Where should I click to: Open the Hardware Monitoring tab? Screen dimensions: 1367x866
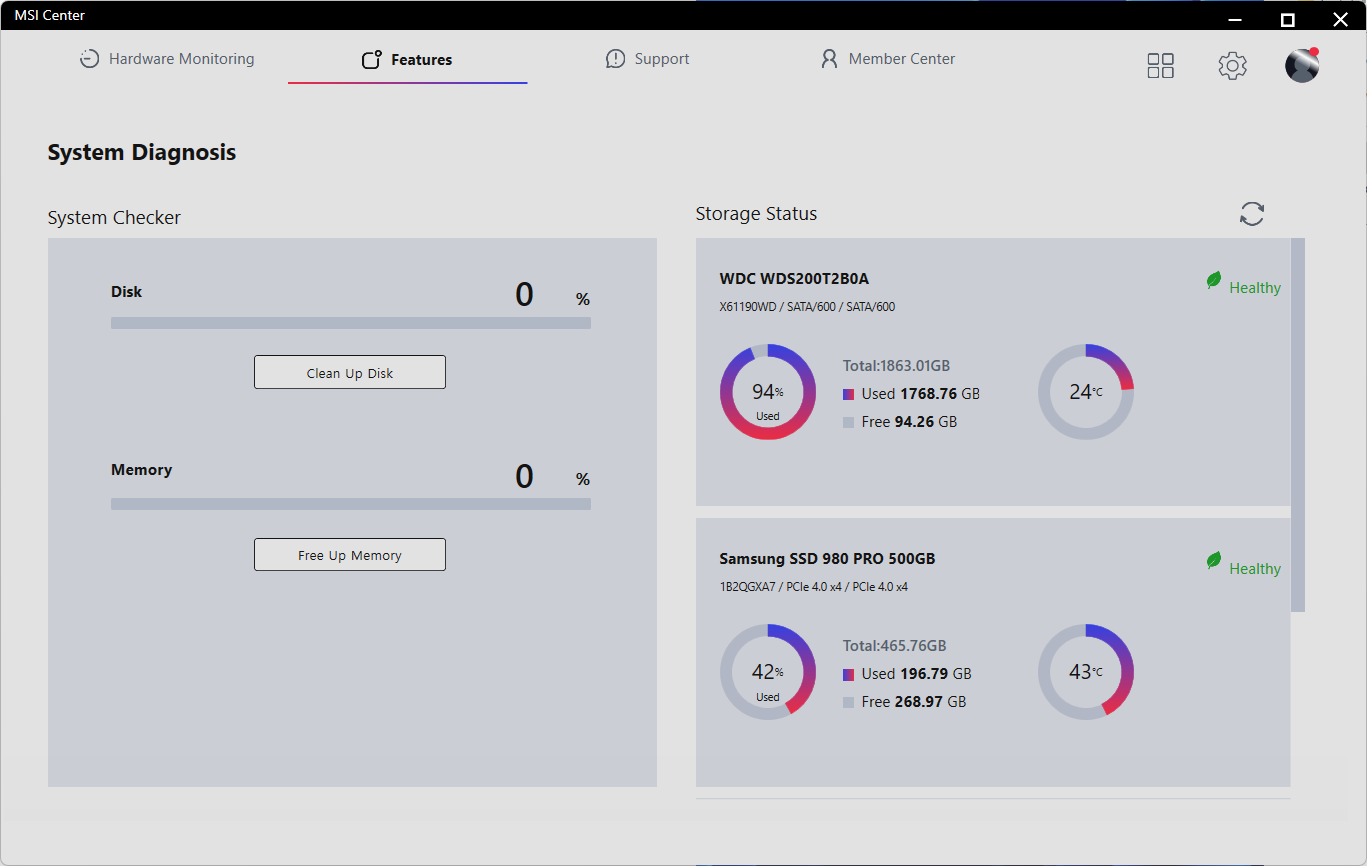coord(167,59)
